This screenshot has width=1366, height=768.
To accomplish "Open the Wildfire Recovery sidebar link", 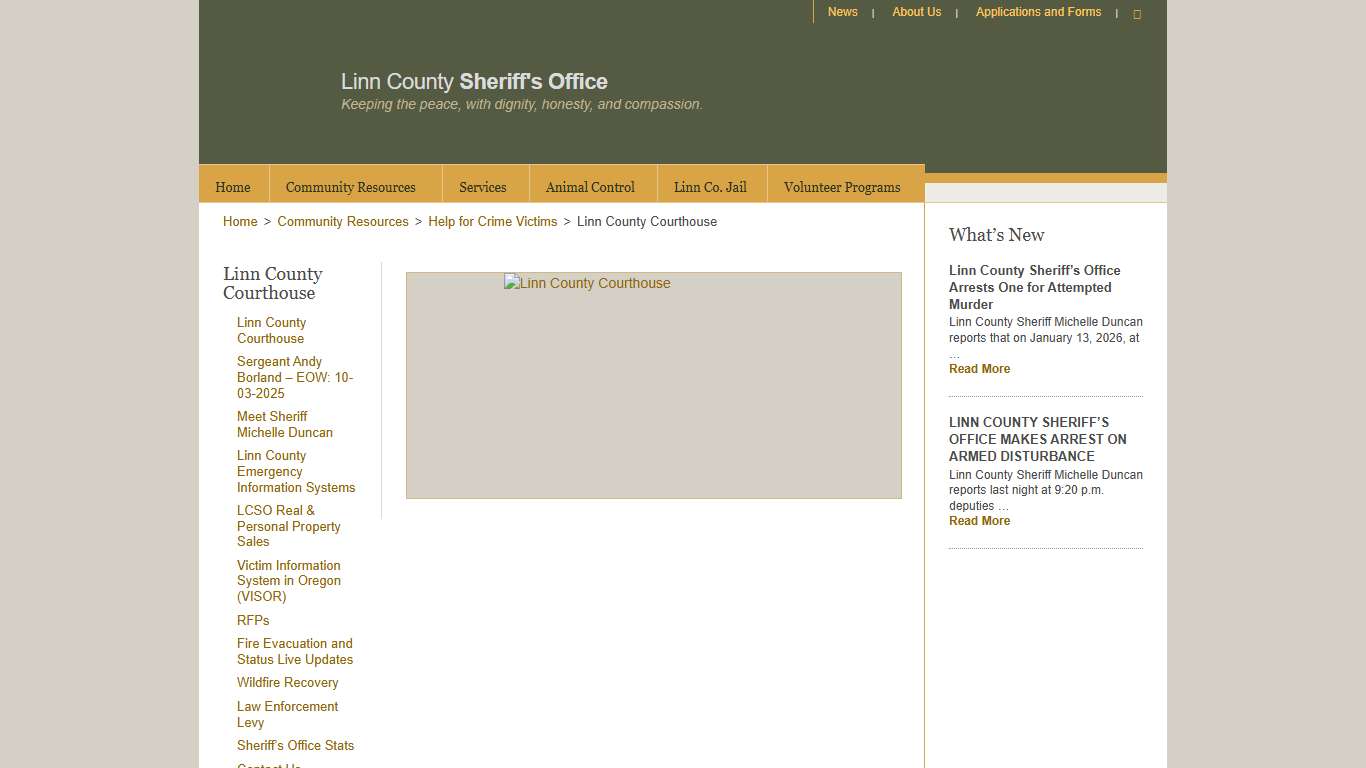I will tap(287, 682).
